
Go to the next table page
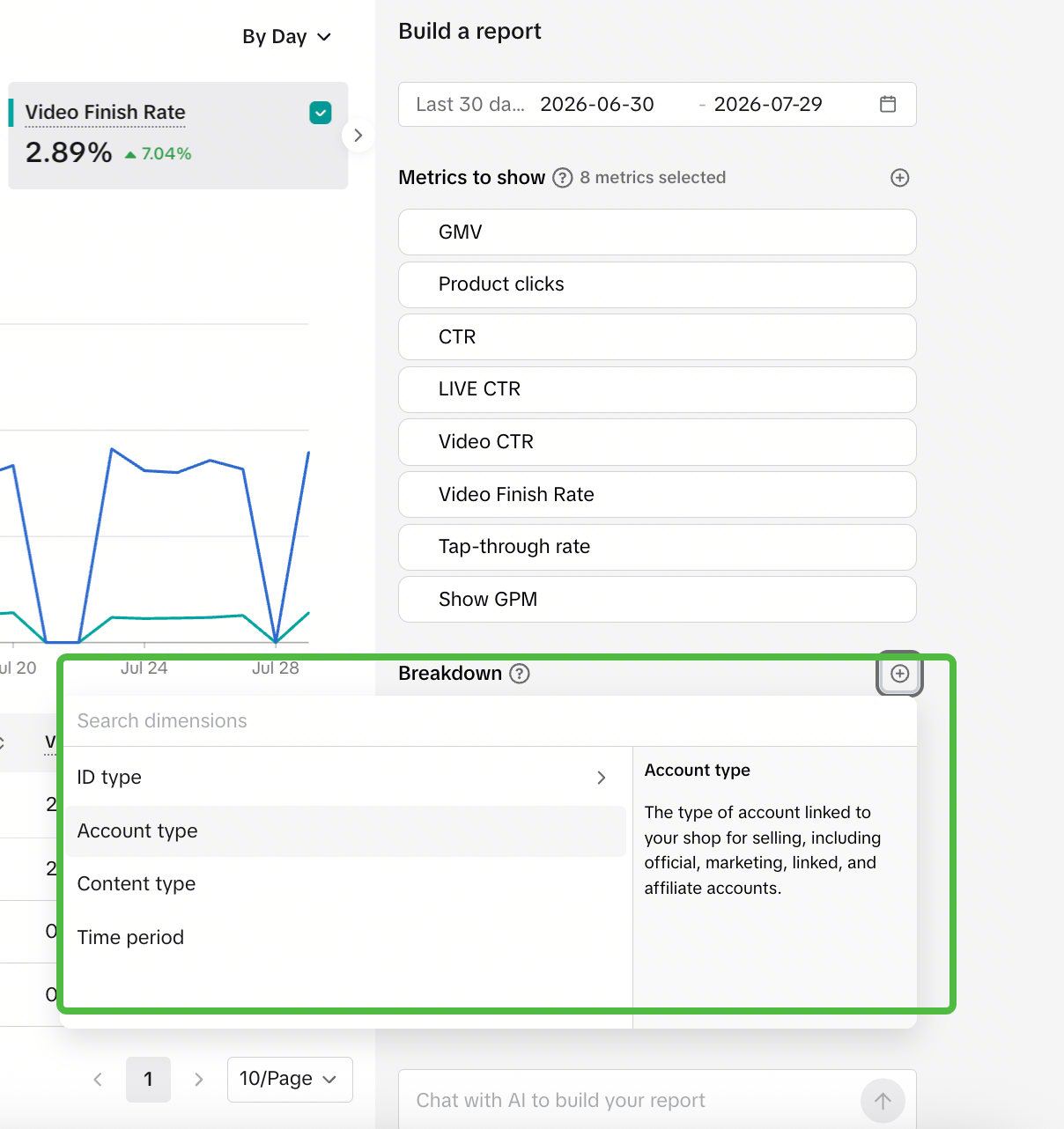[x=199, y=1079]
